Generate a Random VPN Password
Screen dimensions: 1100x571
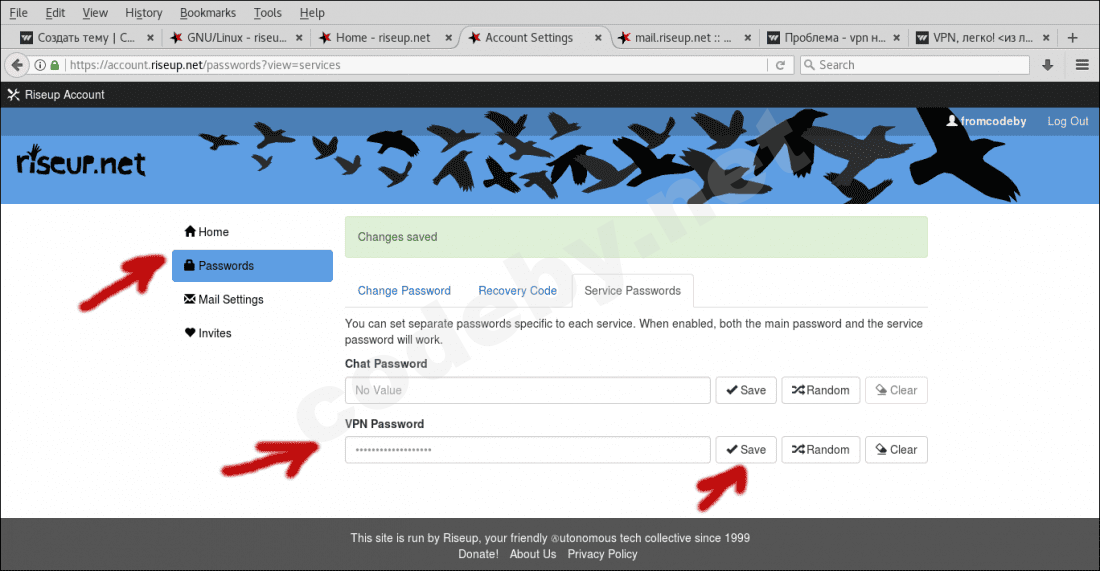[x=821, y=450]
